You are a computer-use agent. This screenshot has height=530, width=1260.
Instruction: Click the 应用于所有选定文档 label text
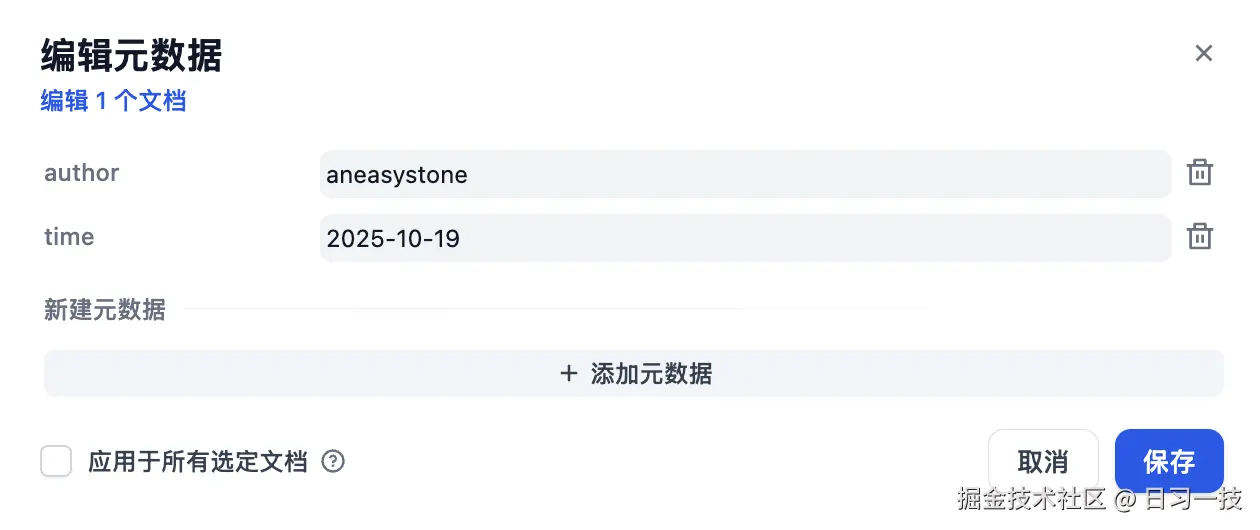point(197,462)
